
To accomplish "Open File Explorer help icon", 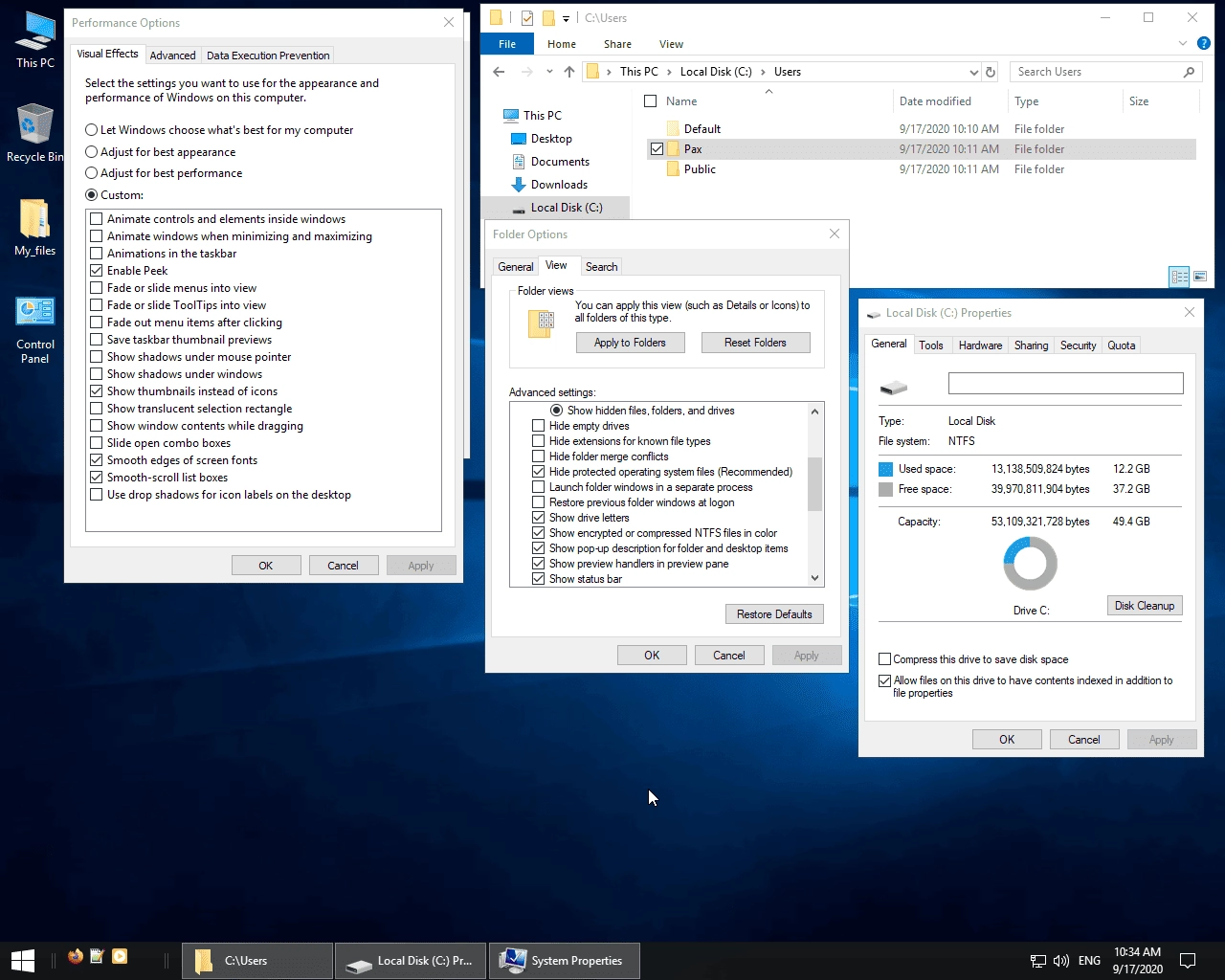I will [1204, 43].
